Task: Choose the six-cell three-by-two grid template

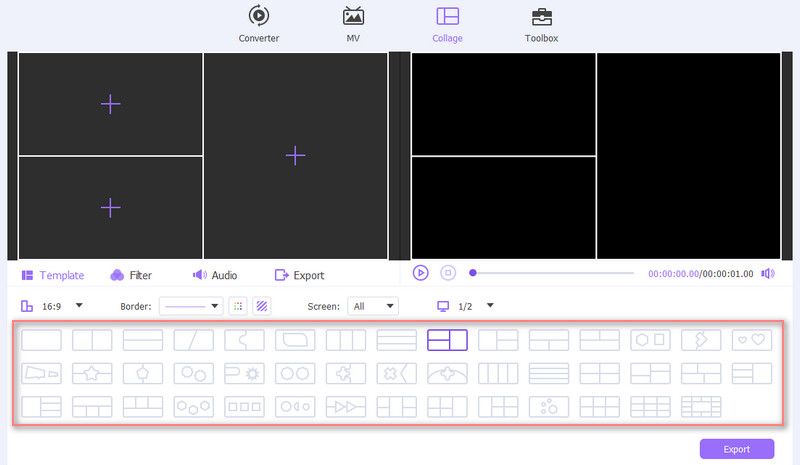Action: pyautogui.click(x=599, y=407)
